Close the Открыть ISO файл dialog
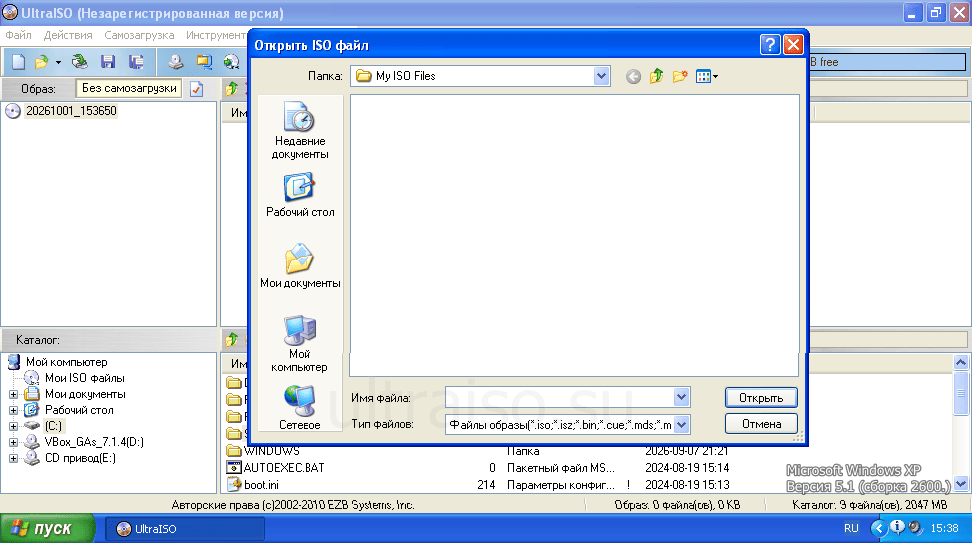 click(x=793, y=45)
